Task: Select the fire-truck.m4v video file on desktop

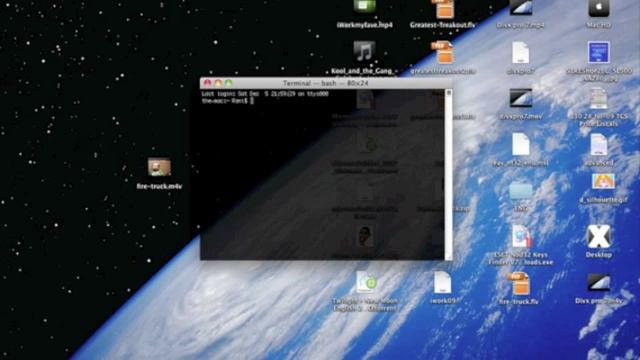Action: click(x=159, y=167)
